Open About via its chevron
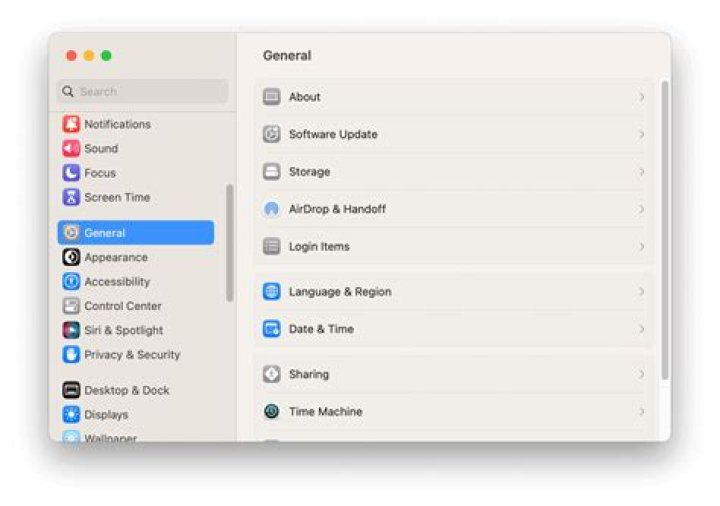Screen dimensions: 720x506 point(641,97)
